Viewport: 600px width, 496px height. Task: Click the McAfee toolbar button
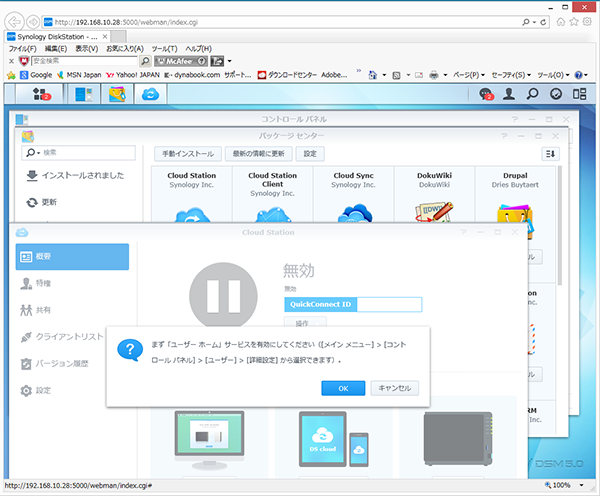click(181, 61)
